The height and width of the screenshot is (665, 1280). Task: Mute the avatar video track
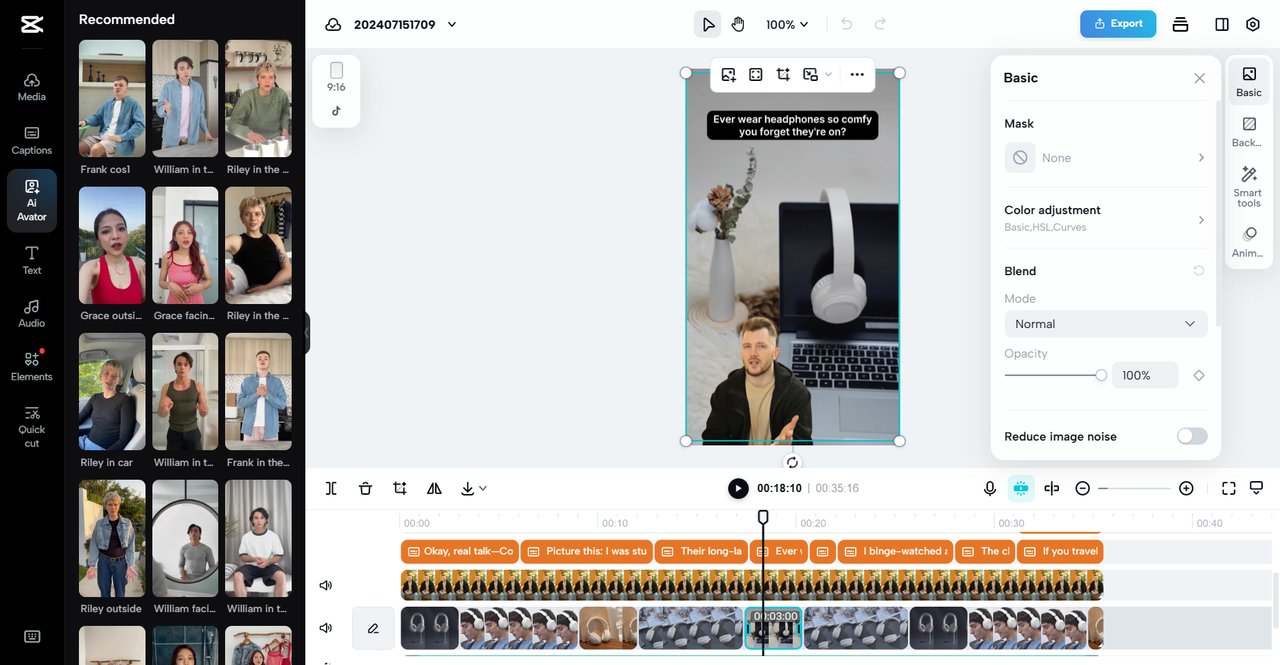pos(325,585)
